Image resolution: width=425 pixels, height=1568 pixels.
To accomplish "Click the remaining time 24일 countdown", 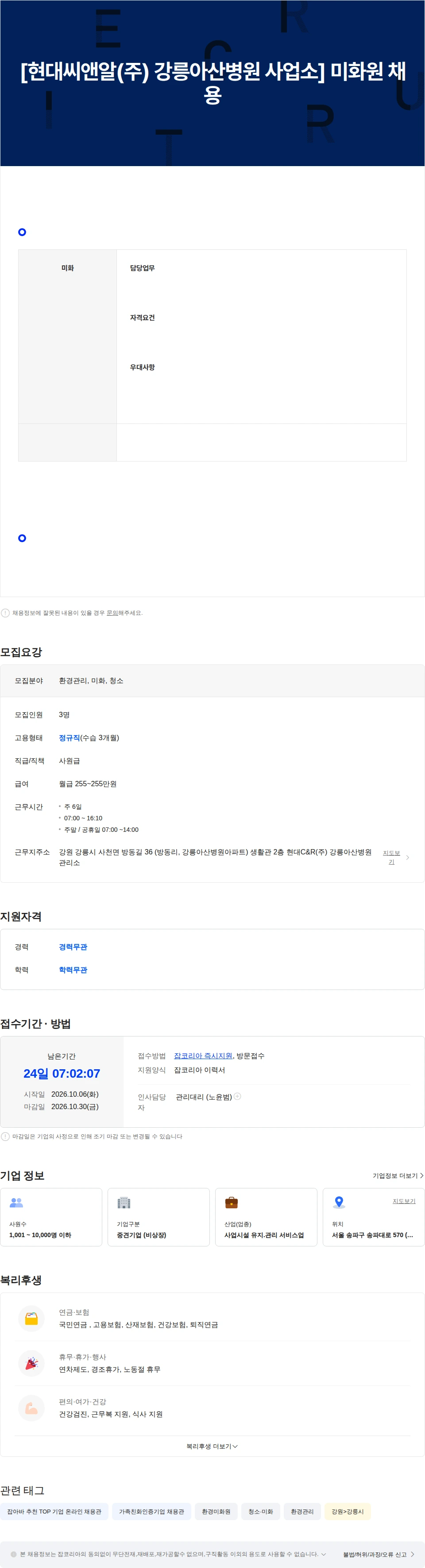I will click(62, 1073).
